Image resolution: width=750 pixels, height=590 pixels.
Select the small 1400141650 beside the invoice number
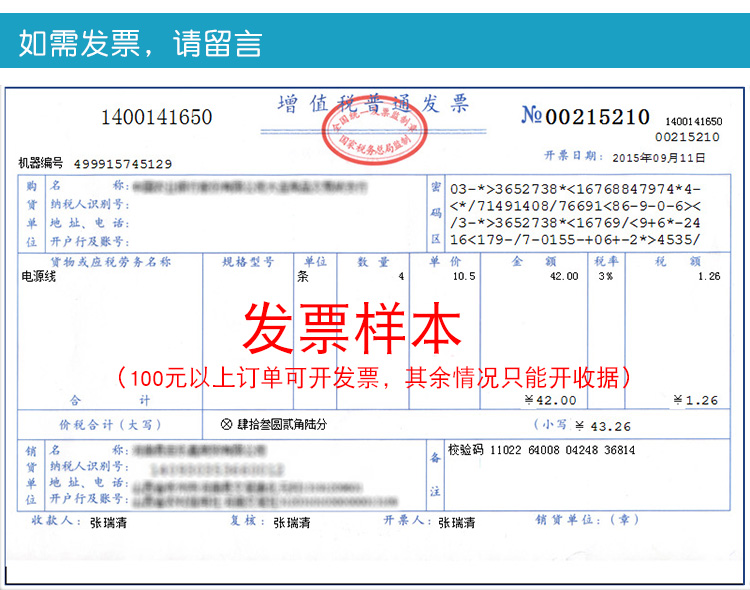click(694, 122)
